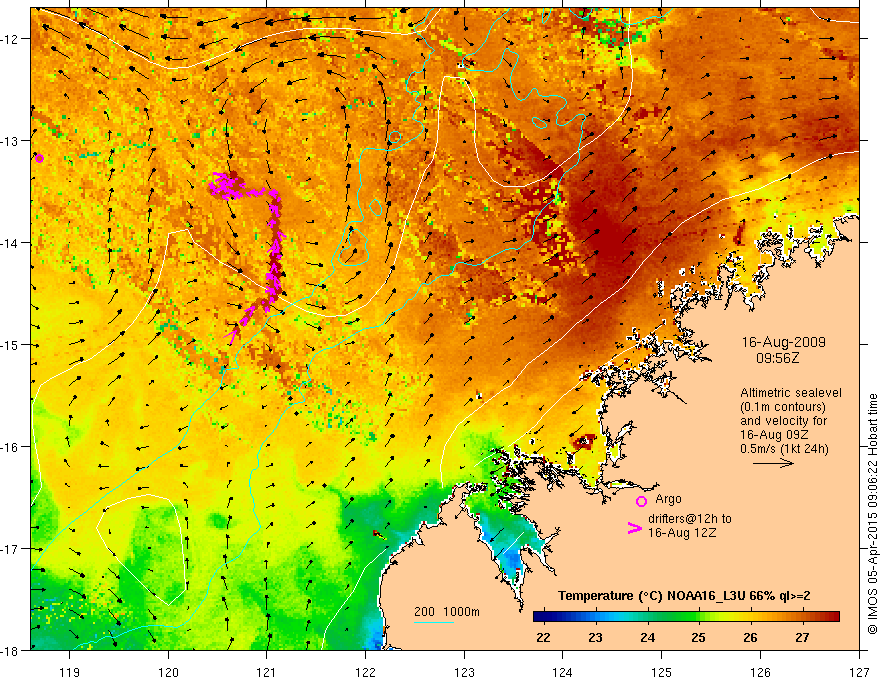Screen dimensions: 880x680
Task: Click the 'drifters@12h to' legend text
Action: click(690, 519)
